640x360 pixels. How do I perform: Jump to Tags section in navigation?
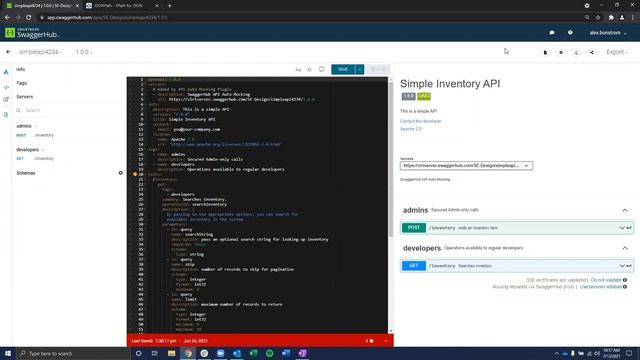tap(22, 83)
